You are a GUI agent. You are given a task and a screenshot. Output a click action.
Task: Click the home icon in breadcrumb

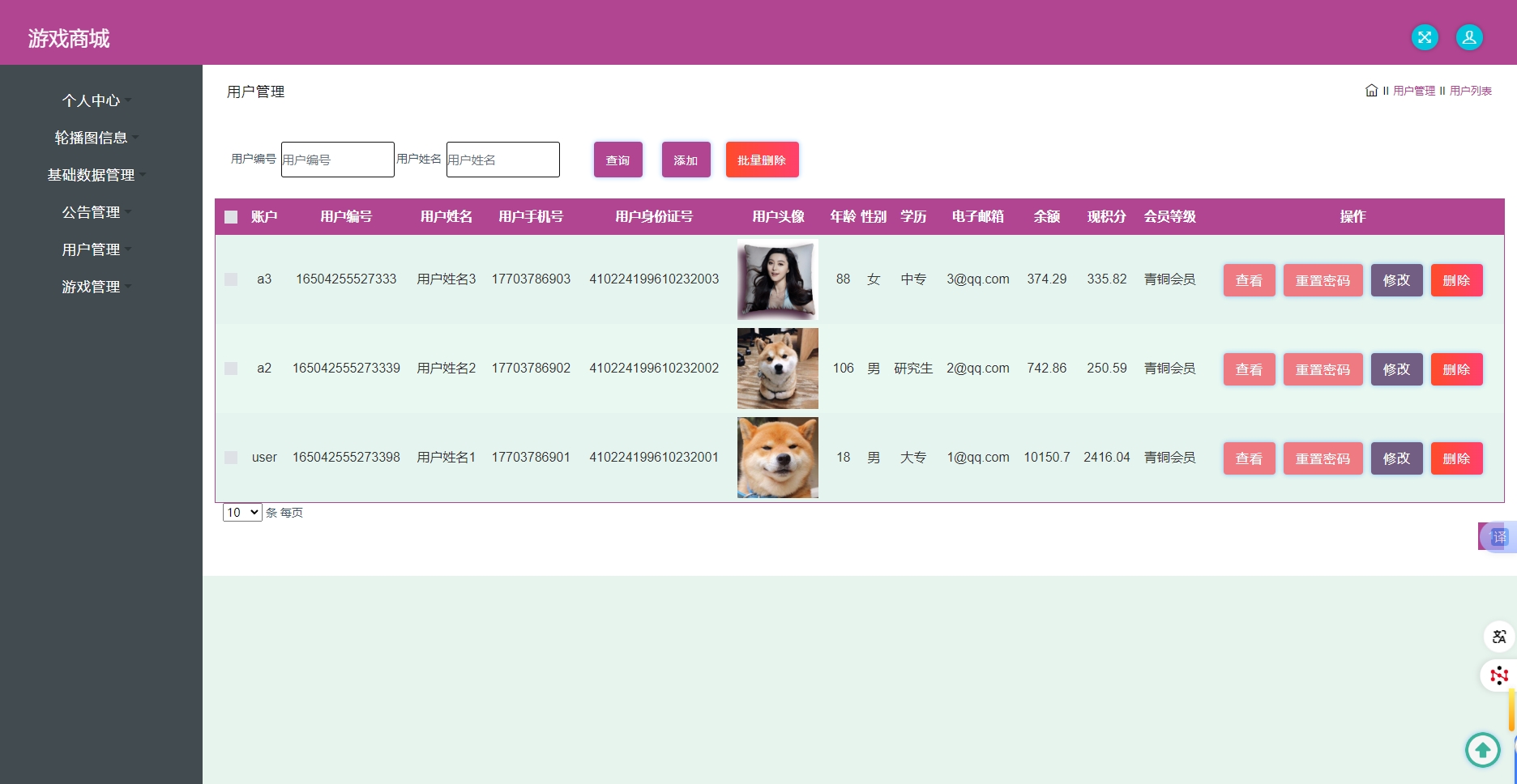tap(1371, 91)
